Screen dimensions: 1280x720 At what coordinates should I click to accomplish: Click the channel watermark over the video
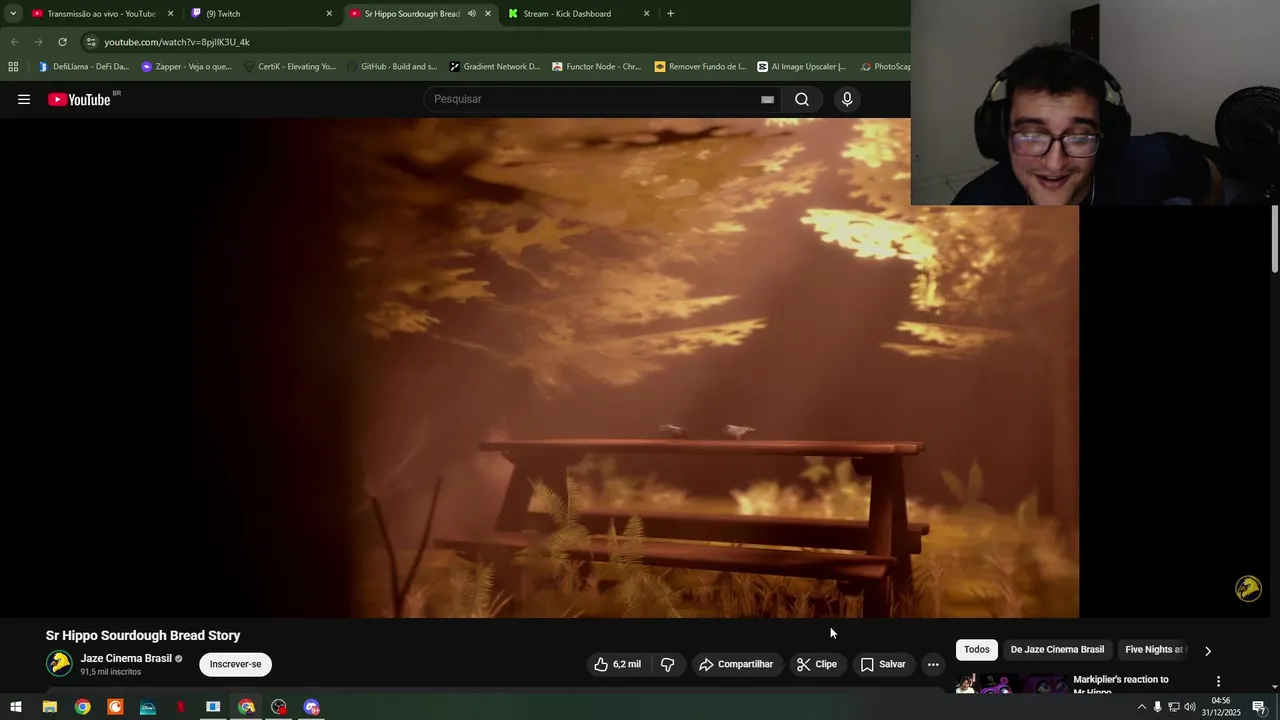click(x=1248, y=588)
